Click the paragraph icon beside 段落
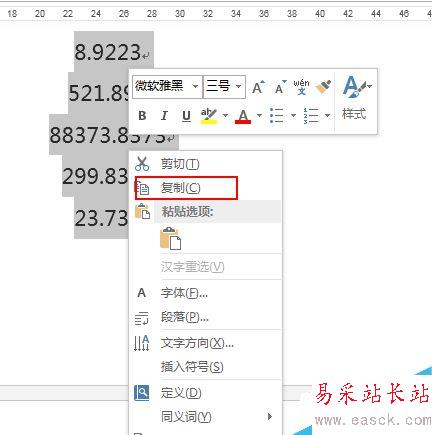The height and width of the screenshot is (435, 432). 142,318
